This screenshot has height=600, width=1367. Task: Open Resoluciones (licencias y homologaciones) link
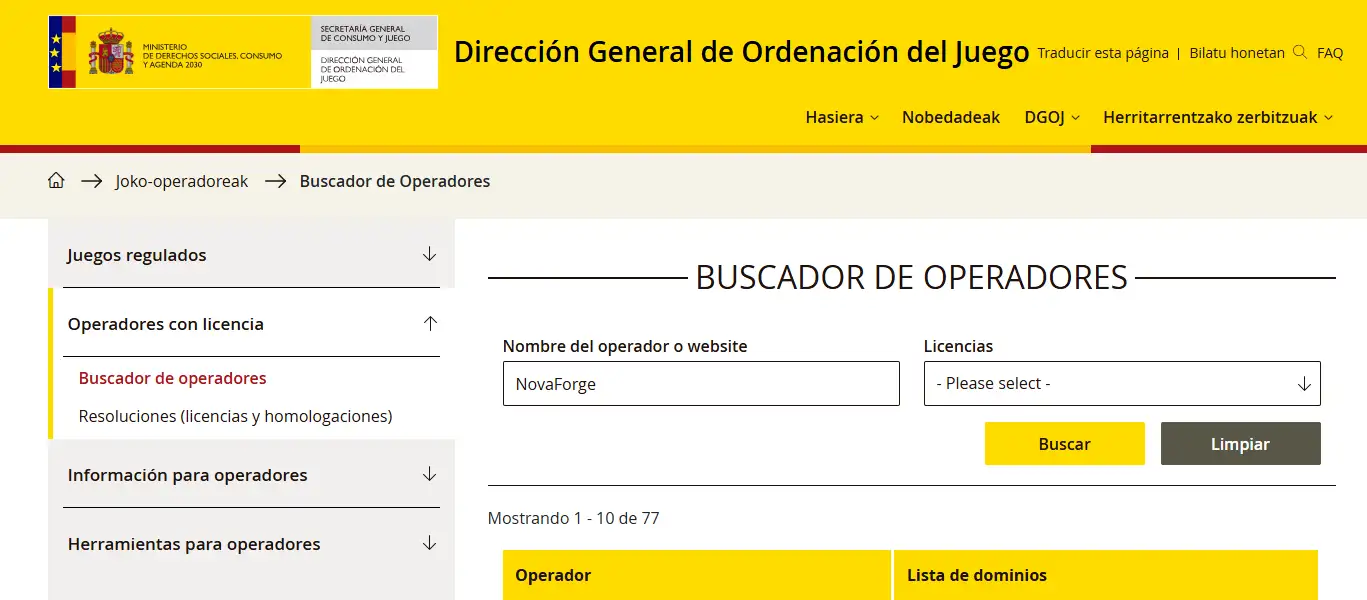[236, 416]
